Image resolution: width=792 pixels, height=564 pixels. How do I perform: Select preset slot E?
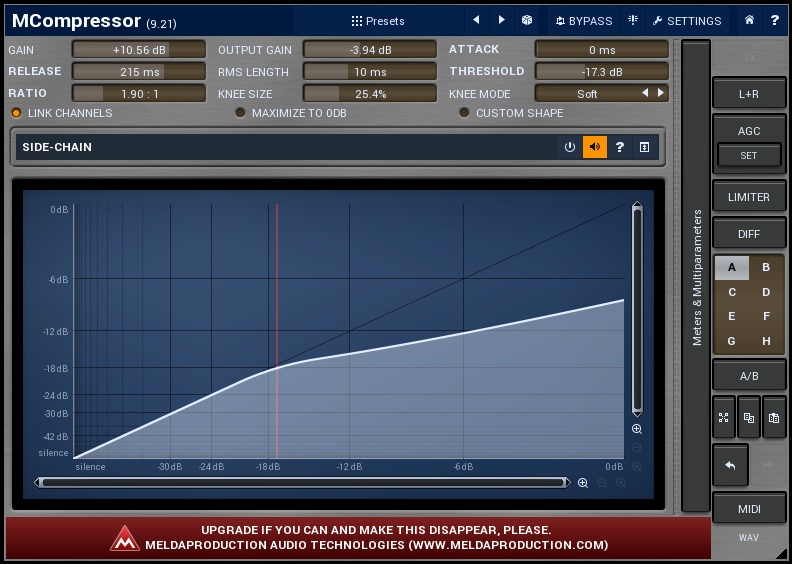click(x=731, y=317)
